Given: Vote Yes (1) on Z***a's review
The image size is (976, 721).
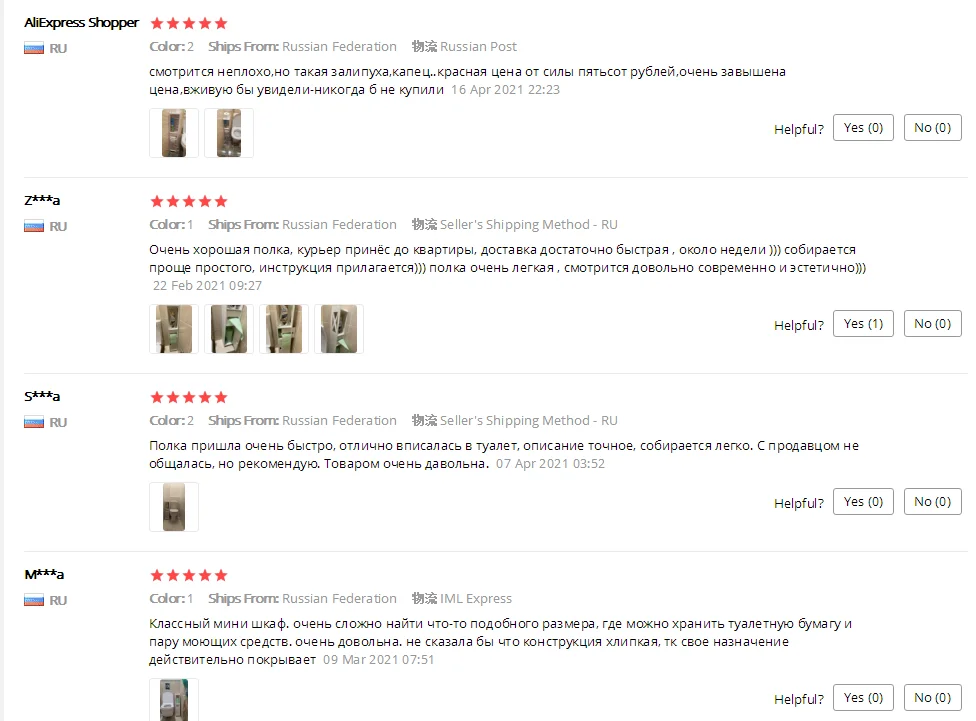Looking at the screenshot, I should click(x=863, y=324).
